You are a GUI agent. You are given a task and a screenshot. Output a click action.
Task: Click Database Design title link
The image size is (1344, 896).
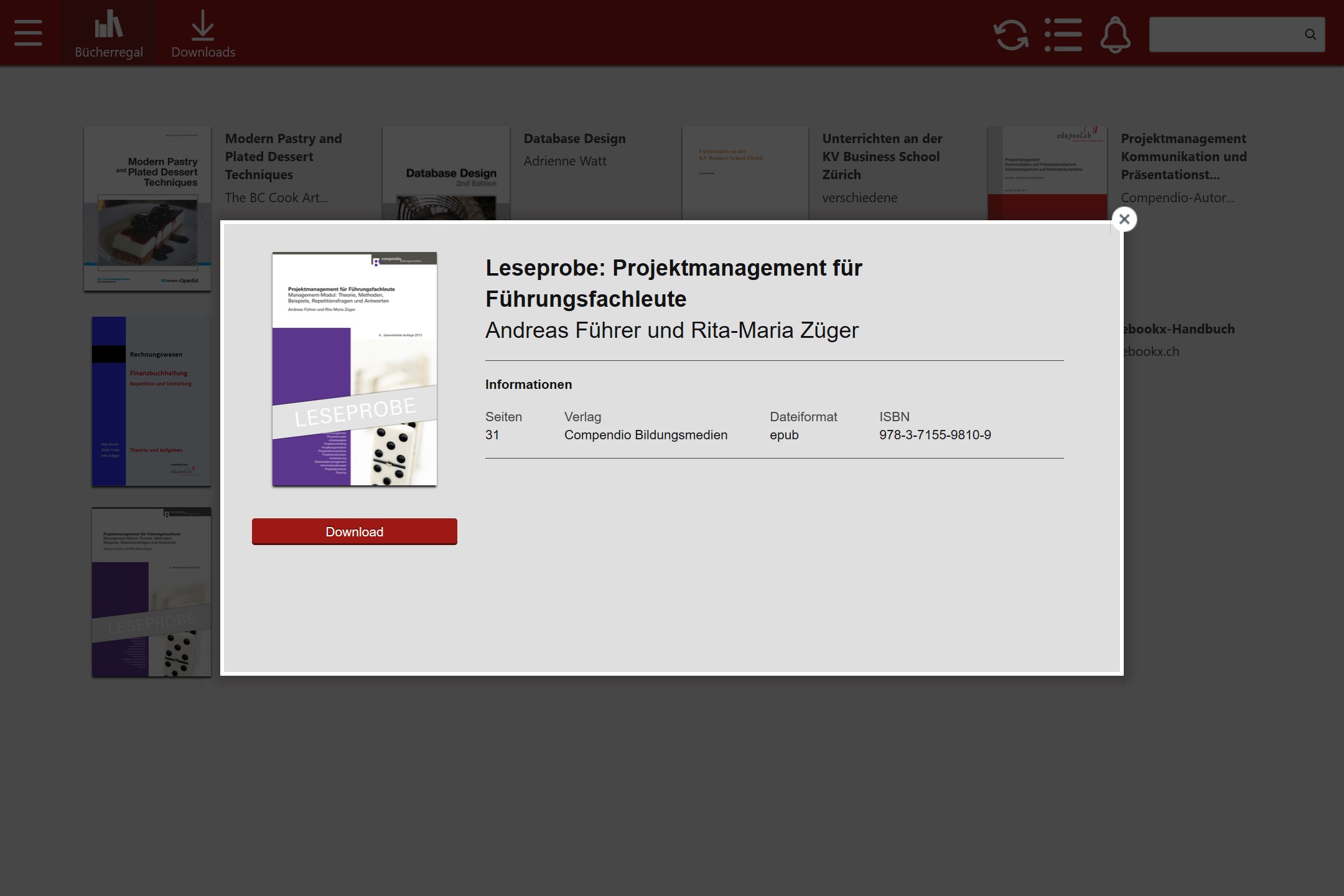point(574,139)
